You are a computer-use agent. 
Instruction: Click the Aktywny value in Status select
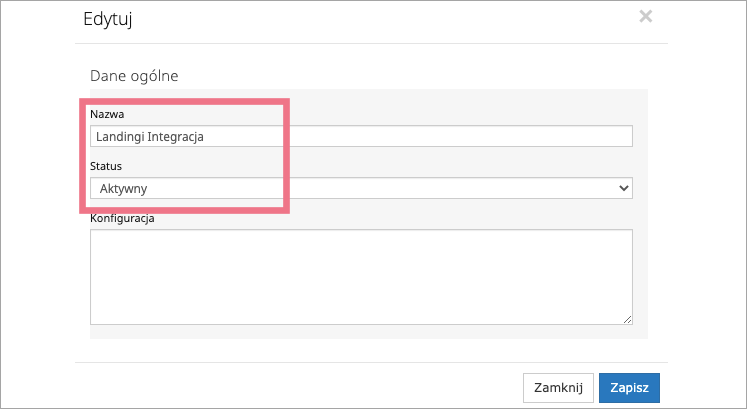coord(124,188)
